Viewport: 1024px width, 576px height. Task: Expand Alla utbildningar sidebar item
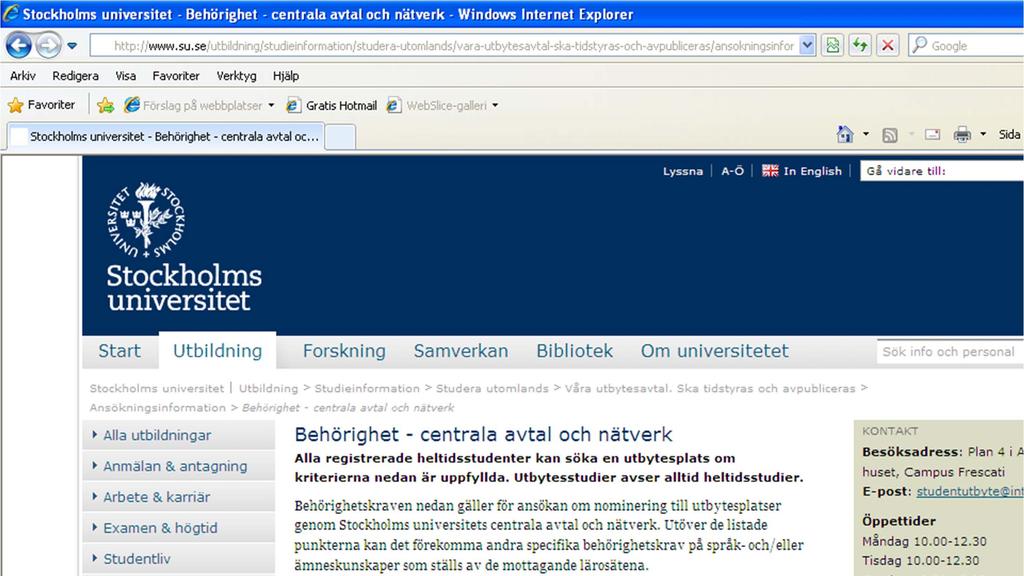pos(178,435)
